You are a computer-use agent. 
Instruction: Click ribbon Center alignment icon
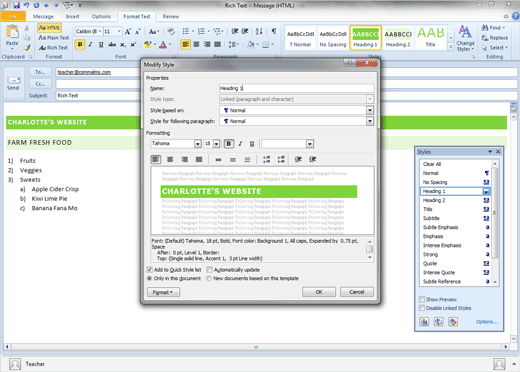coord(196,44)
